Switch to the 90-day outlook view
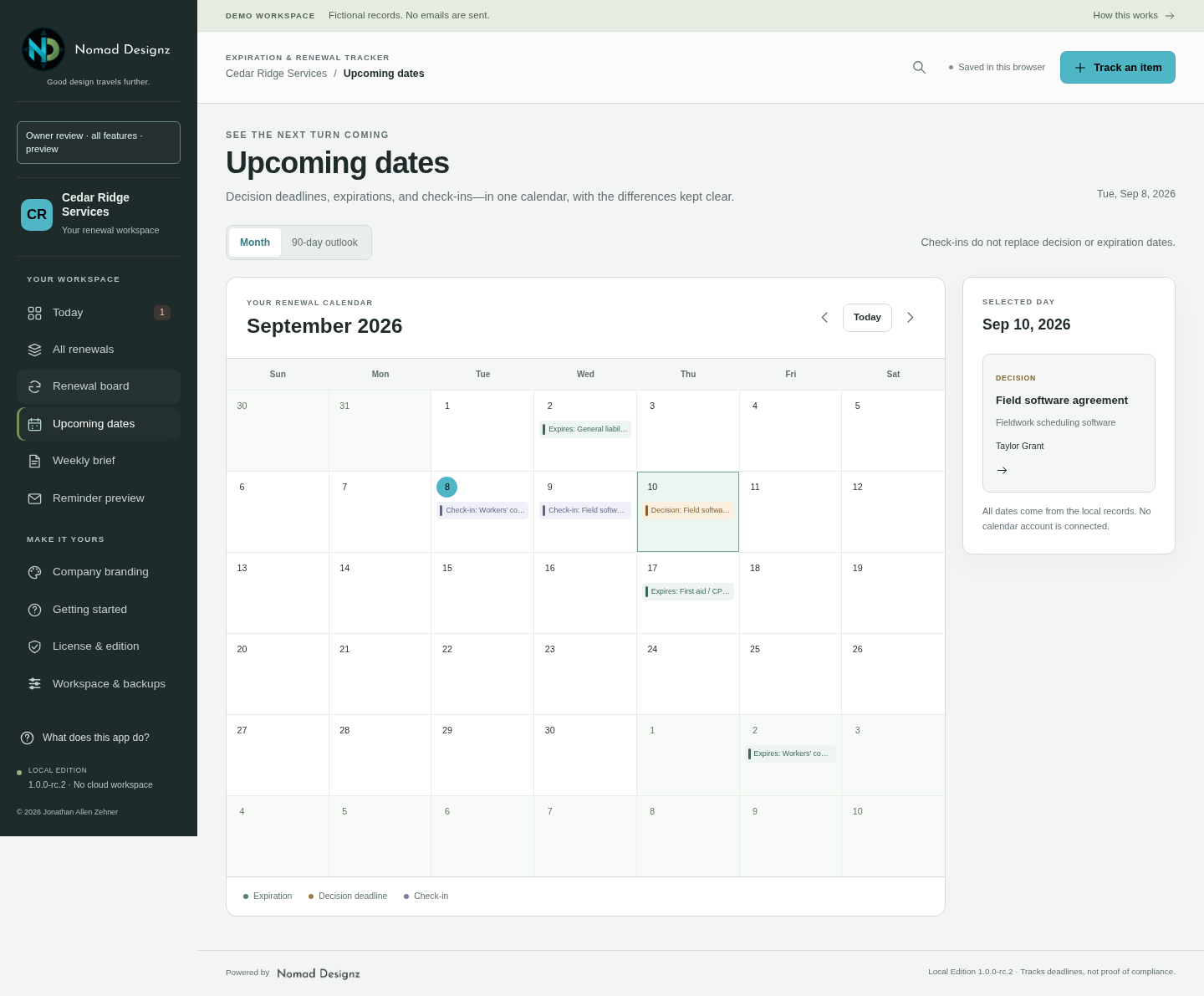 click(x=324, y=243)
